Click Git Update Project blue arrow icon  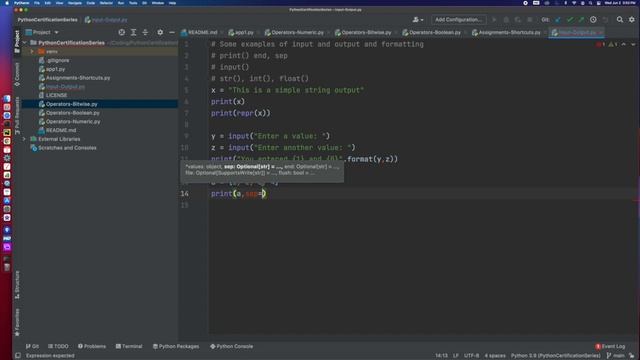pyautogui.click(x=558, y=20)
